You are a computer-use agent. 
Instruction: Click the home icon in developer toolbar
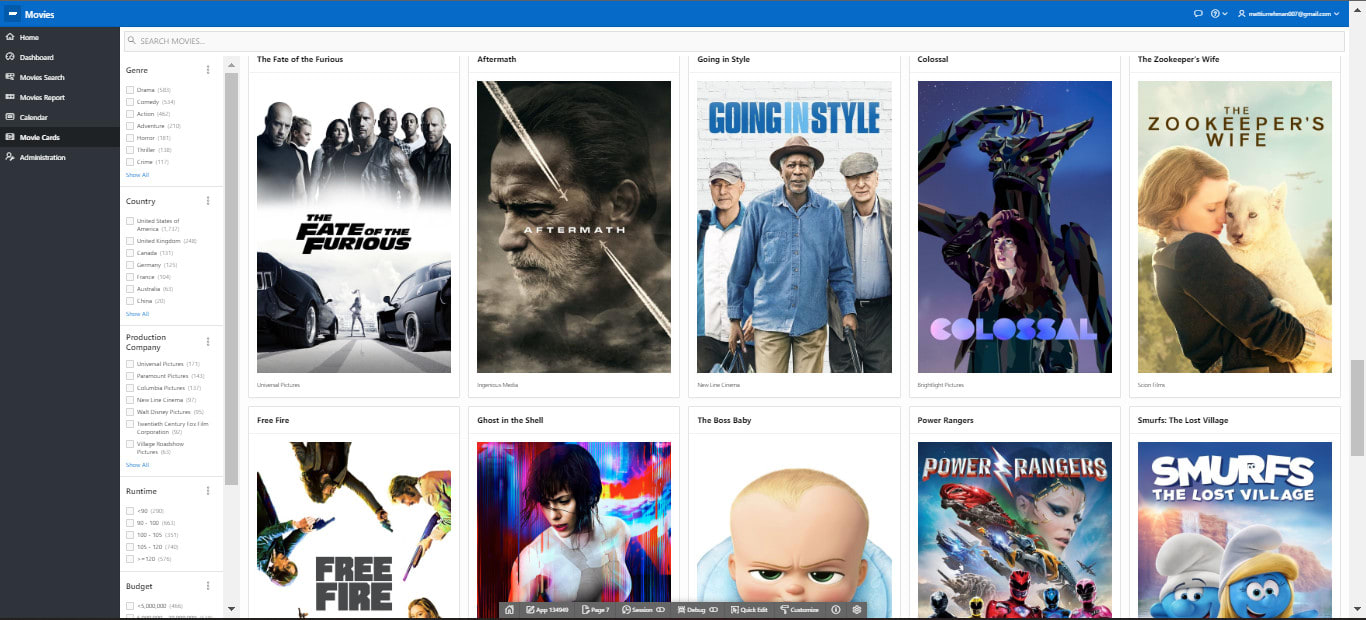[509, 610]
